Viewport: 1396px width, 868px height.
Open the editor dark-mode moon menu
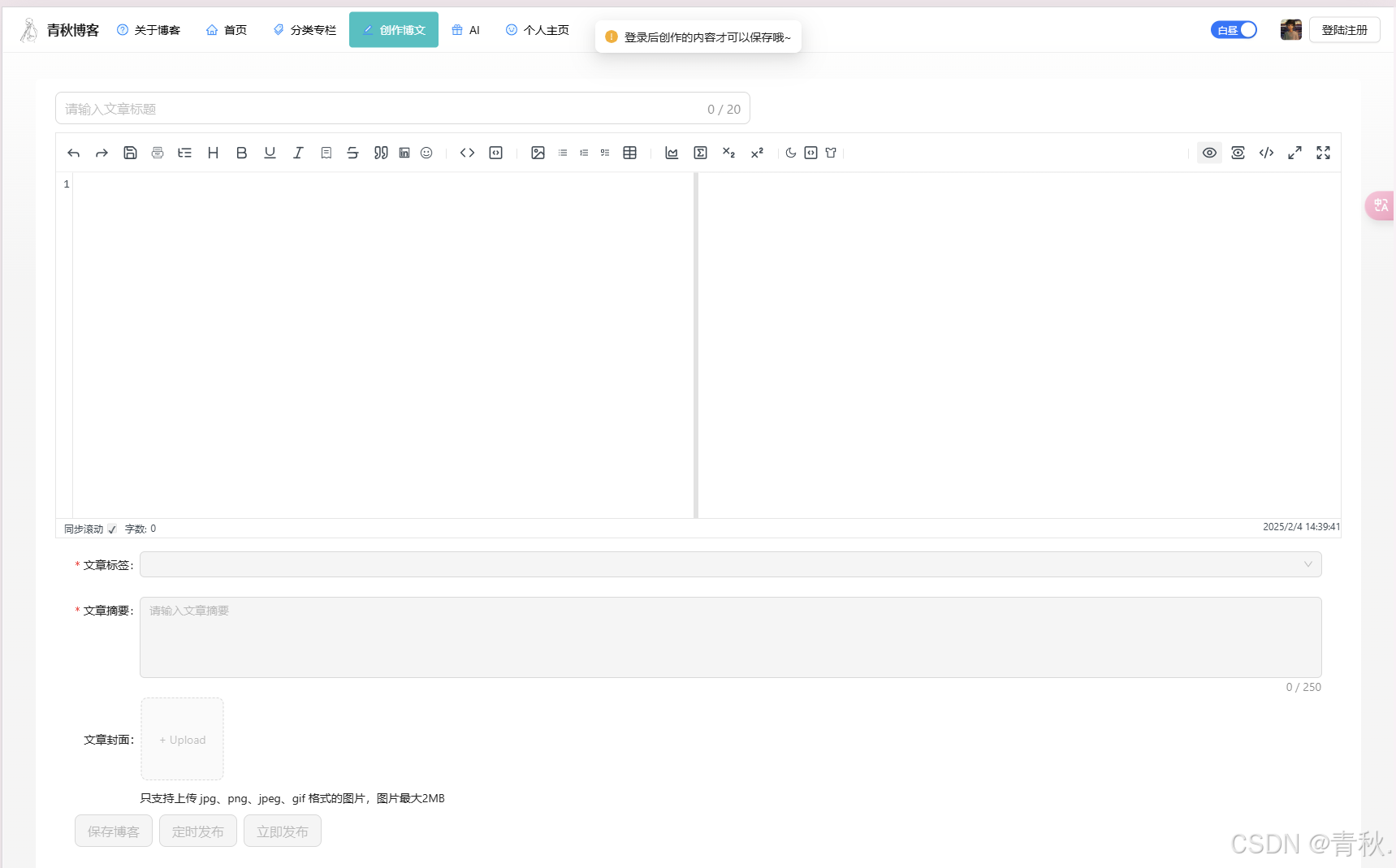tap(790, 153)
